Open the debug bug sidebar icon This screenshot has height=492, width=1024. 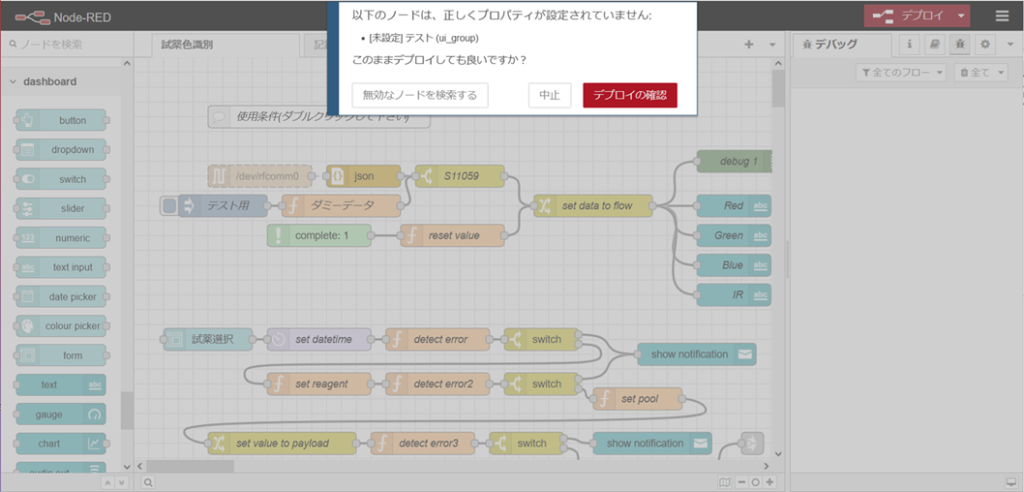959,45
